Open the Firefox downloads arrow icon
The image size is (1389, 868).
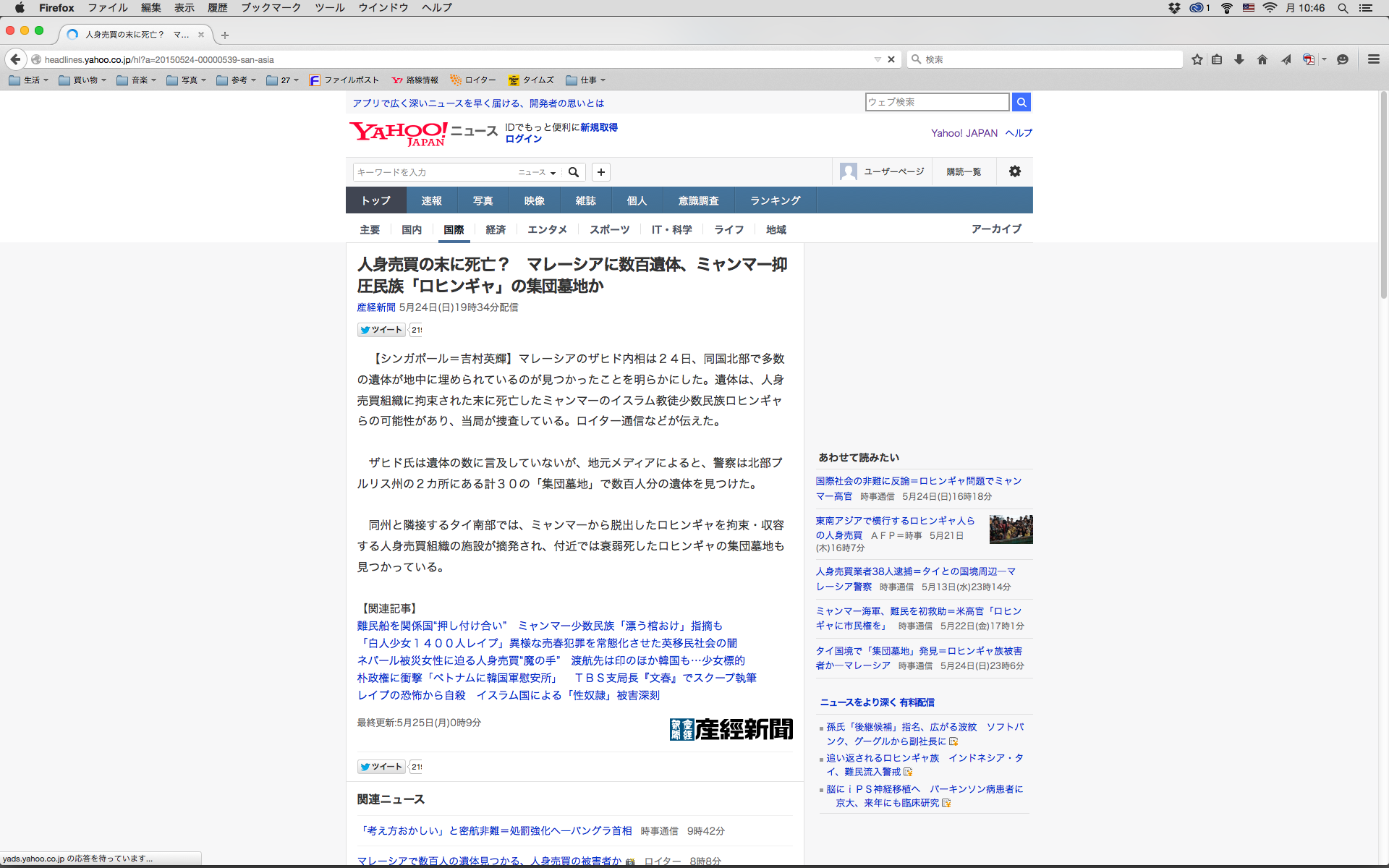click(x=1239, y=59)
